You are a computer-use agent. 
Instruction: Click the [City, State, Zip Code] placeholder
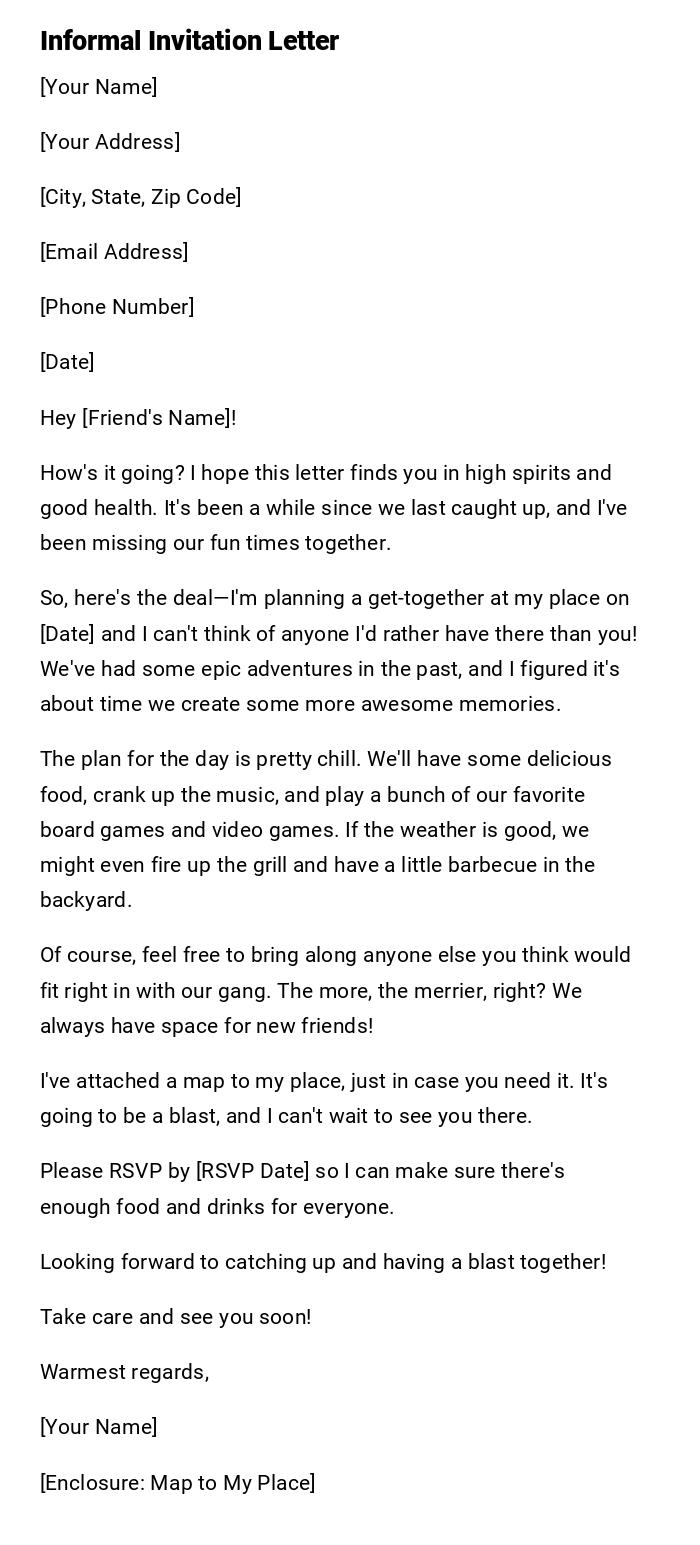140,197
